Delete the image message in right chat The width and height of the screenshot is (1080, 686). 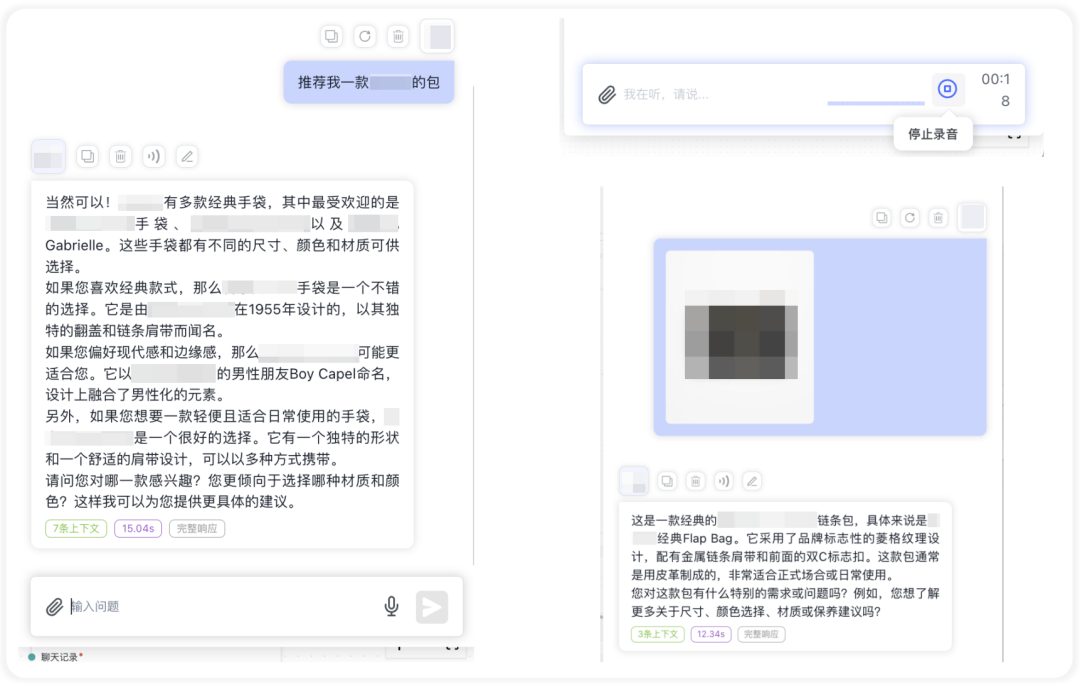pos(938,218)
